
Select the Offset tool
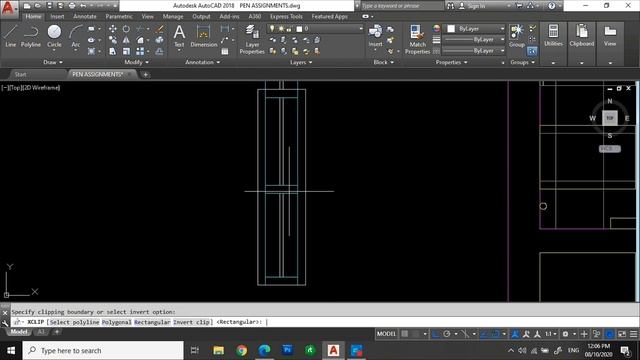click(x=160, y=51)
